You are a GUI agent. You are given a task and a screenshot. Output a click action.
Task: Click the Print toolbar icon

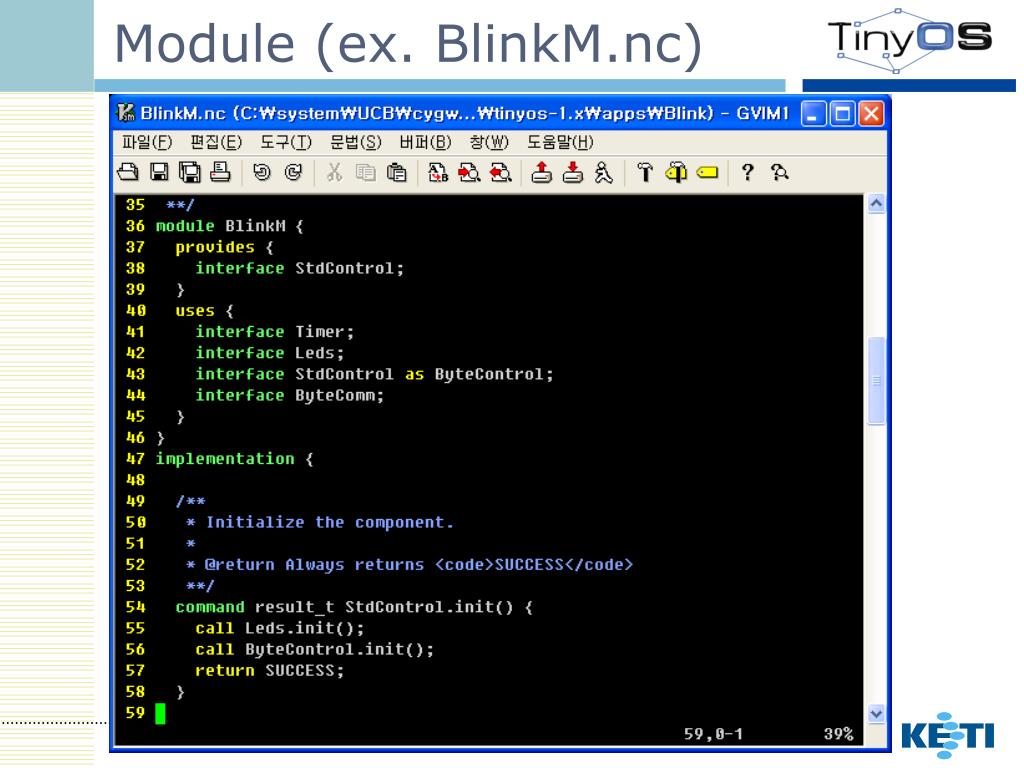[221, 172]
